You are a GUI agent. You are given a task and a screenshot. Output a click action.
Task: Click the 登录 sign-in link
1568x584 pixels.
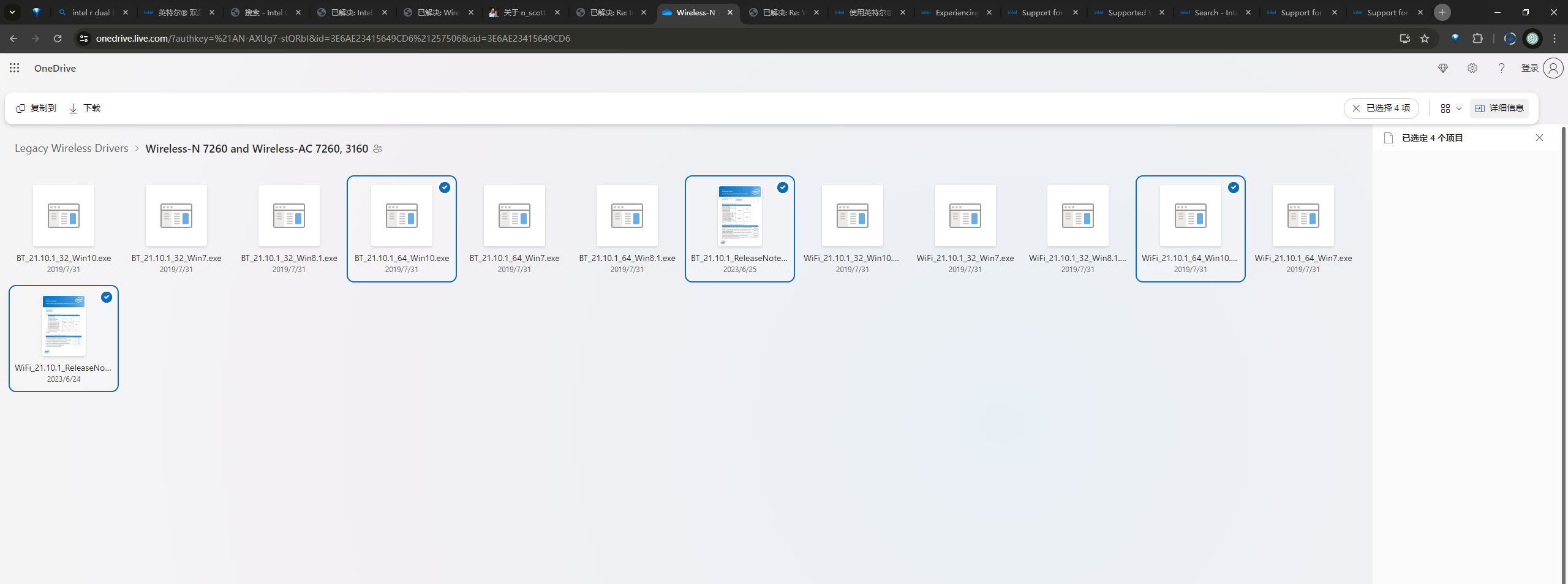click(x=1529, y=68)
